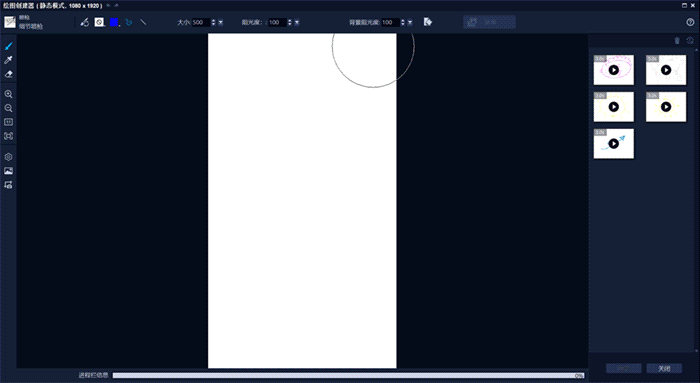
Task: Click the redo arrow in the title bar
Action: 117,5
